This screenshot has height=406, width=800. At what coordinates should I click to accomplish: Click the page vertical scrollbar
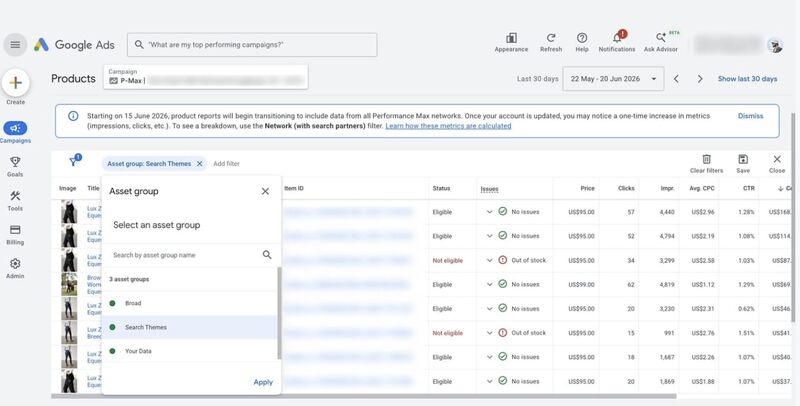click(x=793, y=218)
